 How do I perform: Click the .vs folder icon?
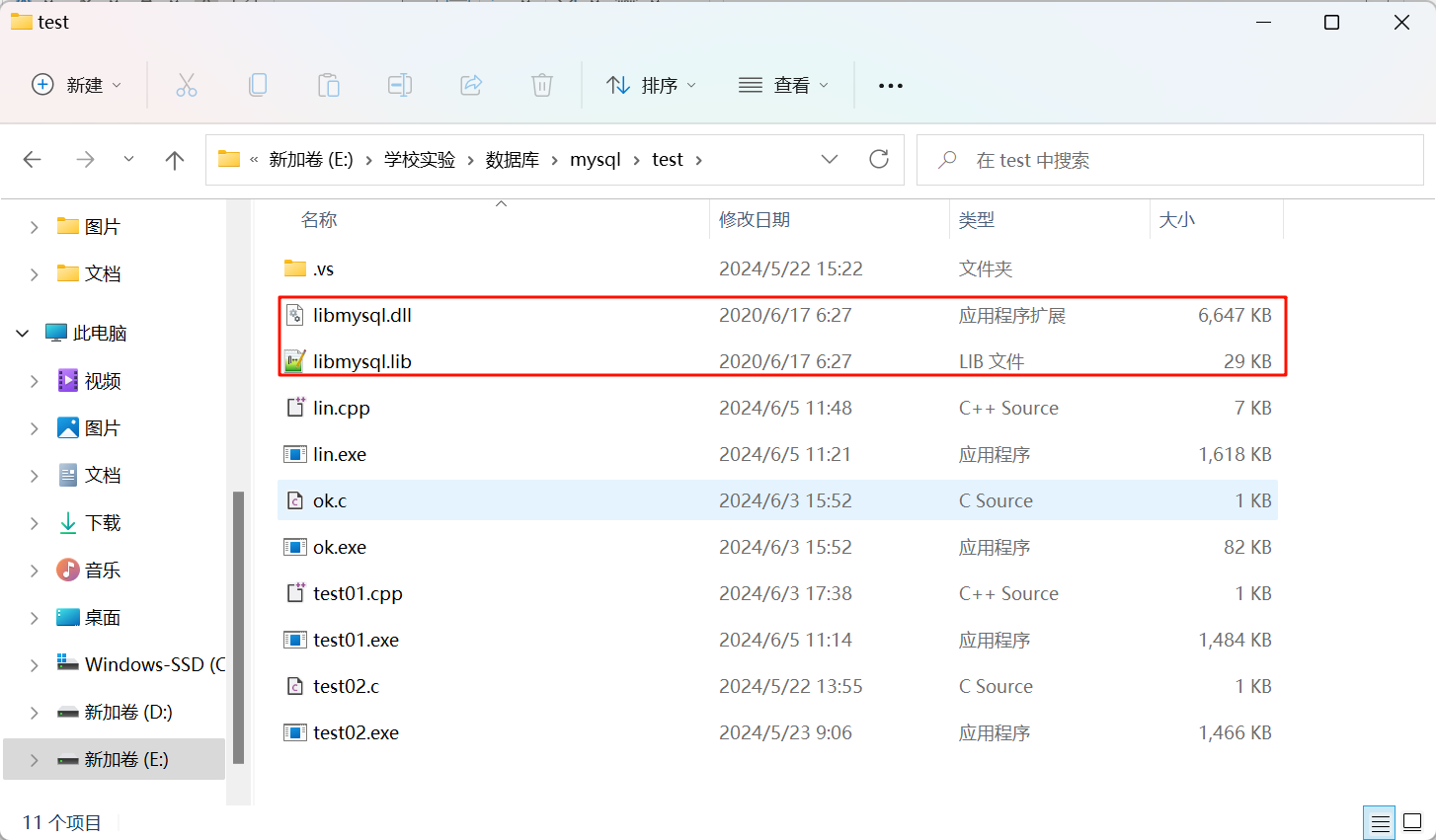tap(294, 268)
